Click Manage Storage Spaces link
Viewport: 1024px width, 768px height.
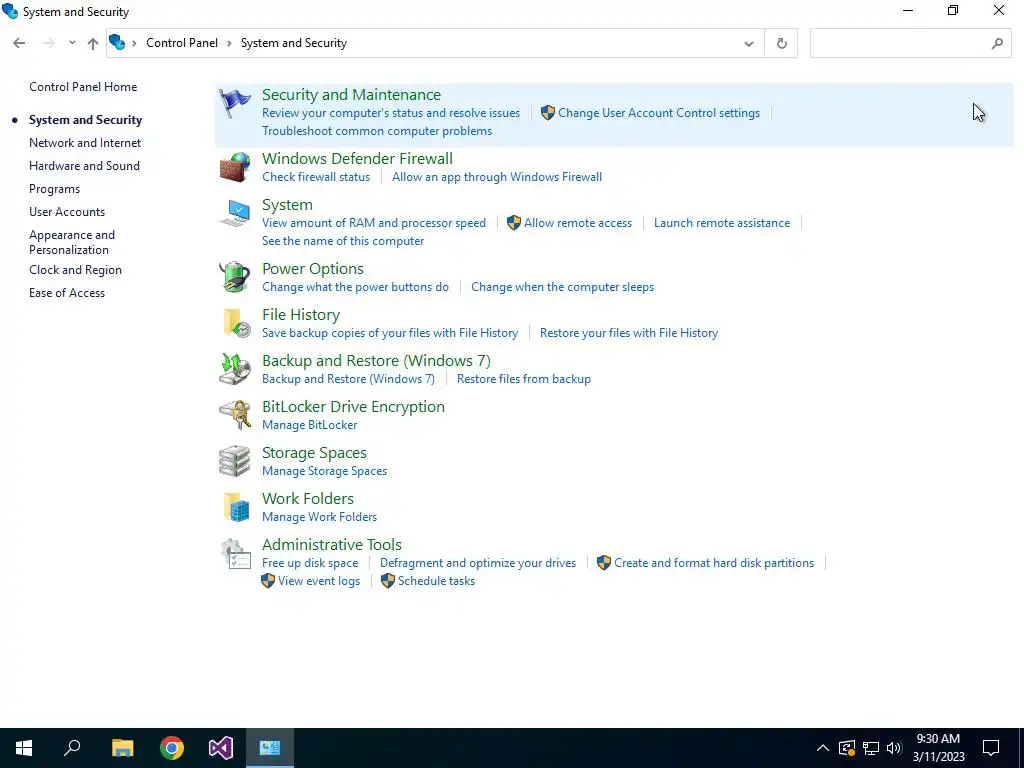(325, 471)
